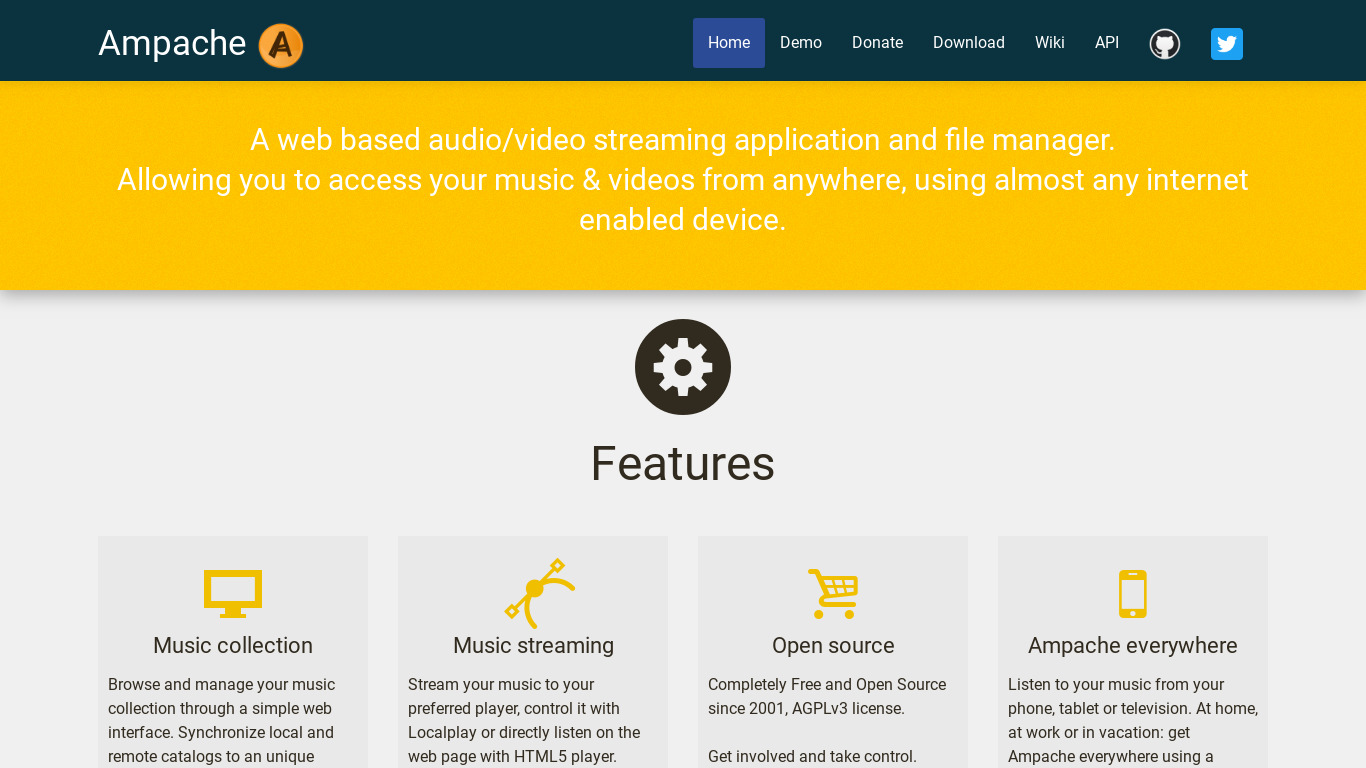1366x768 pixels.
Task: Click the Music collection card title
Action: (233, 645)
